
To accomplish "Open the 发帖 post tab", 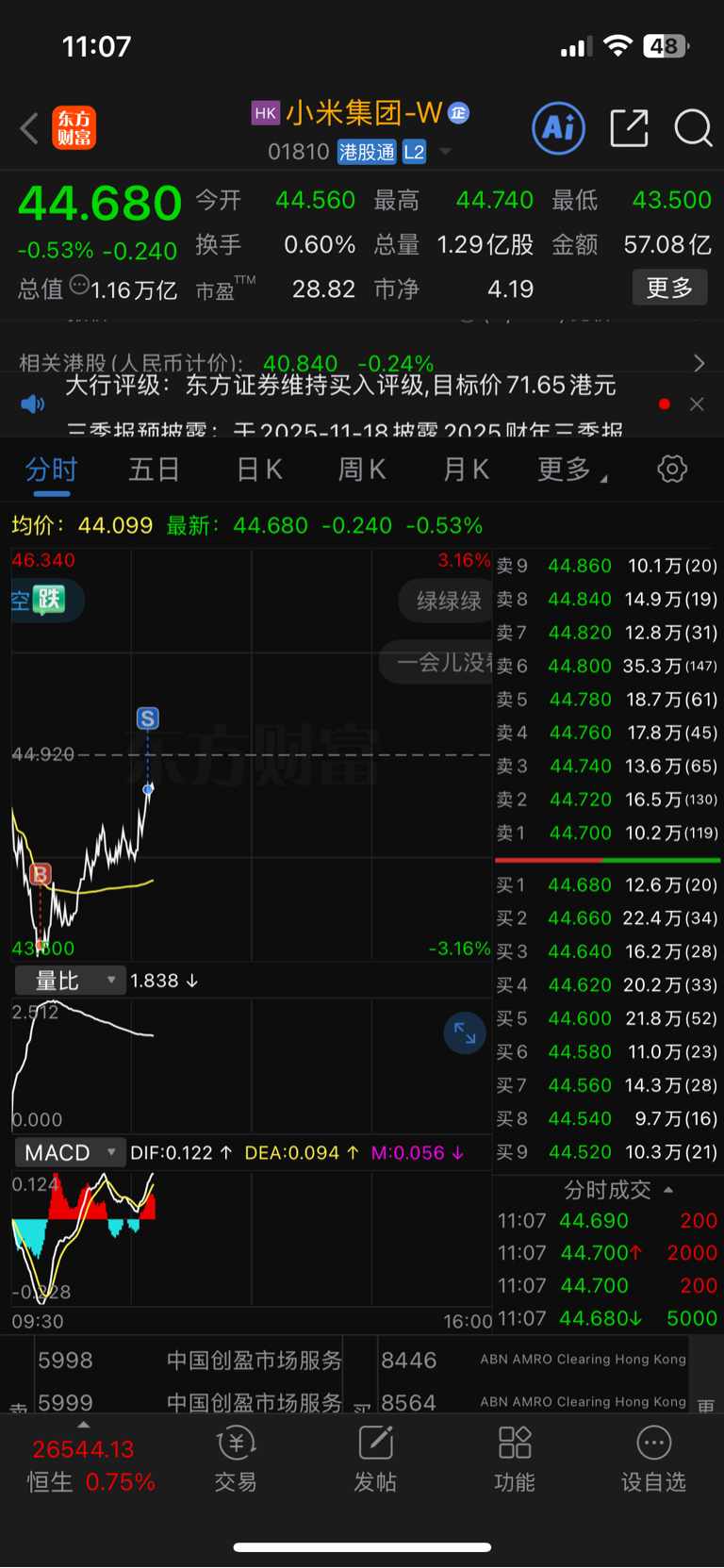I will [x=375, y=1461].
